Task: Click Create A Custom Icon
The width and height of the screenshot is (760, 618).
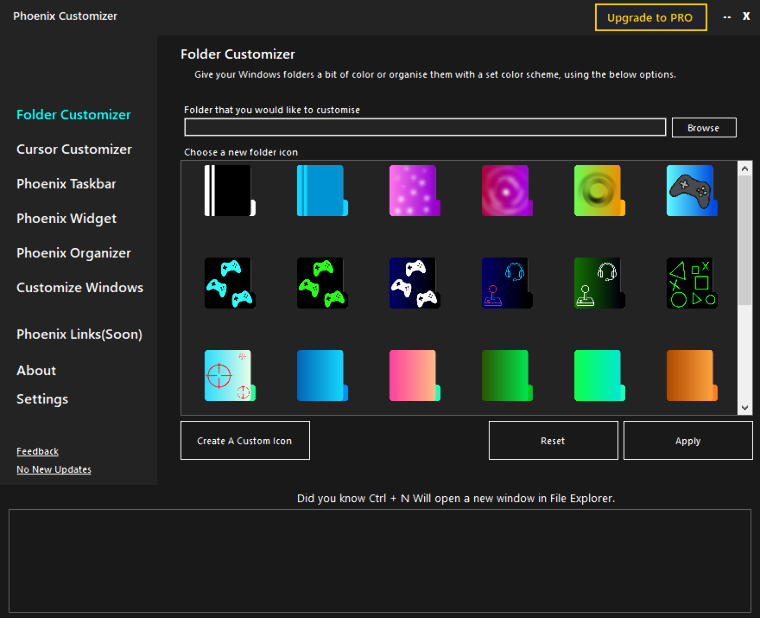Action: tap(245, 441)
